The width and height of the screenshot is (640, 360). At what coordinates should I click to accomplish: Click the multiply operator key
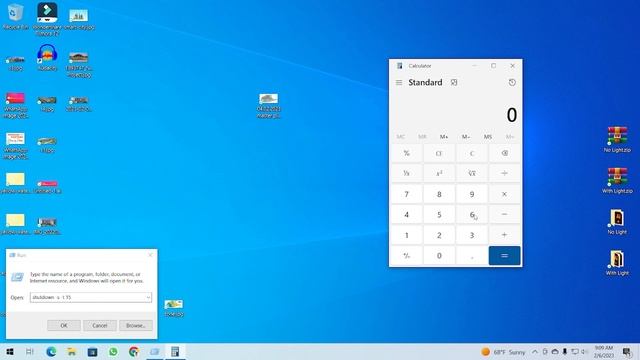[x=504, y=194]
